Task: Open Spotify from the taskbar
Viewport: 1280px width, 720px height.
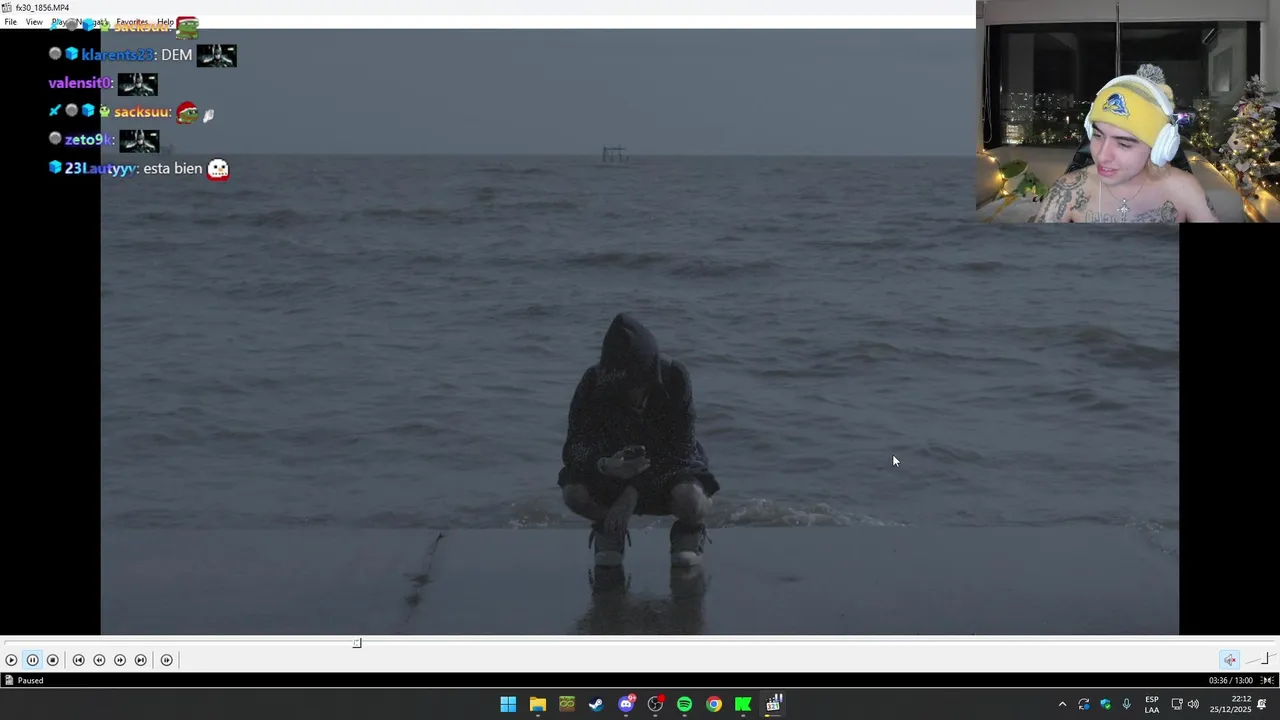Action: tap(684, 704)
